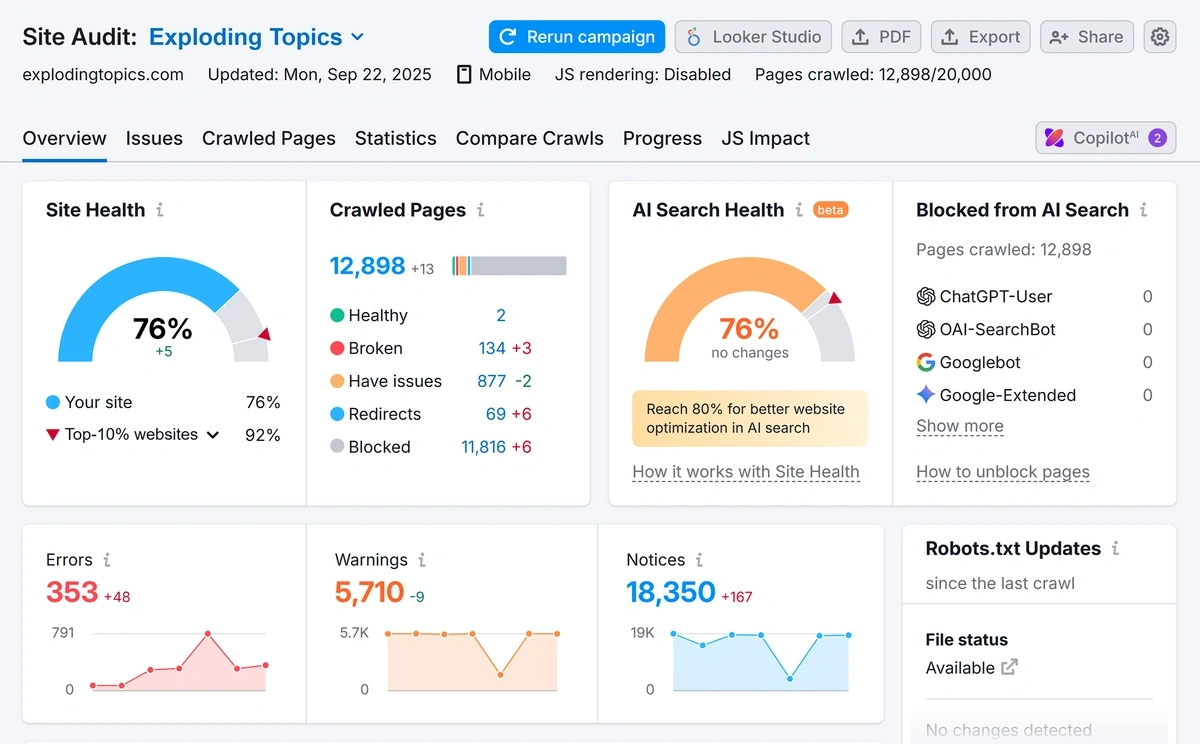The width and height of the screenshot is (1200, 744).
Task: Switch to the Issues tab
Action: click(x=154, y=139)
